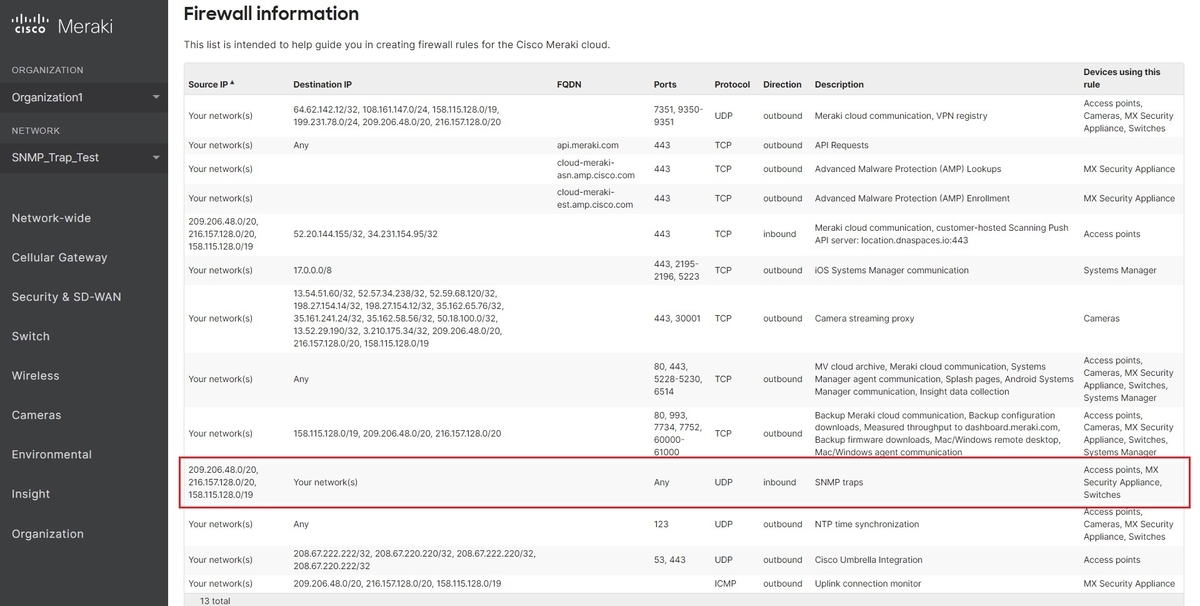
Task: Click the Protocol column header
Action: click(x=732, y=85)
